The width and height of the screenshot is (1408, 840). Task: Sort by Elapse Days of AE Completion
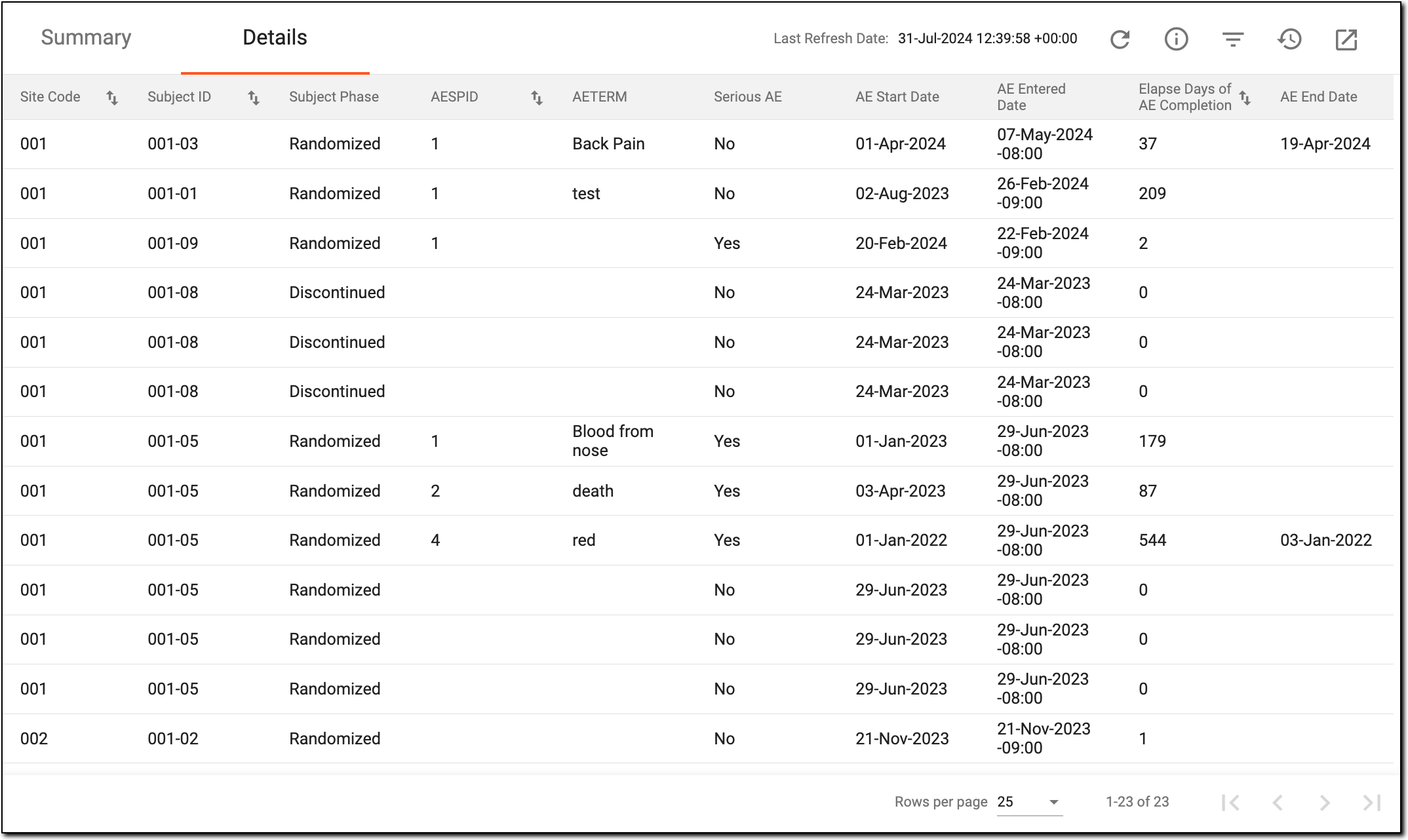1245,98
